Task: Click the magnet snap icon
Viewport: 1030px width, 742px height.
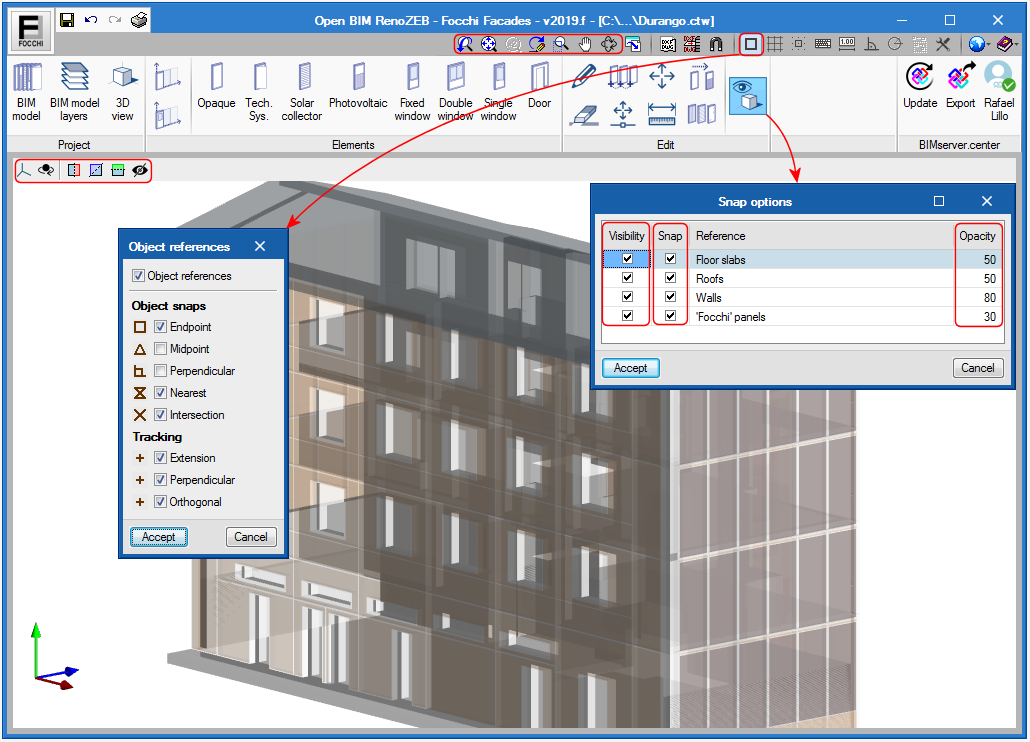Action: click(716, 44)
